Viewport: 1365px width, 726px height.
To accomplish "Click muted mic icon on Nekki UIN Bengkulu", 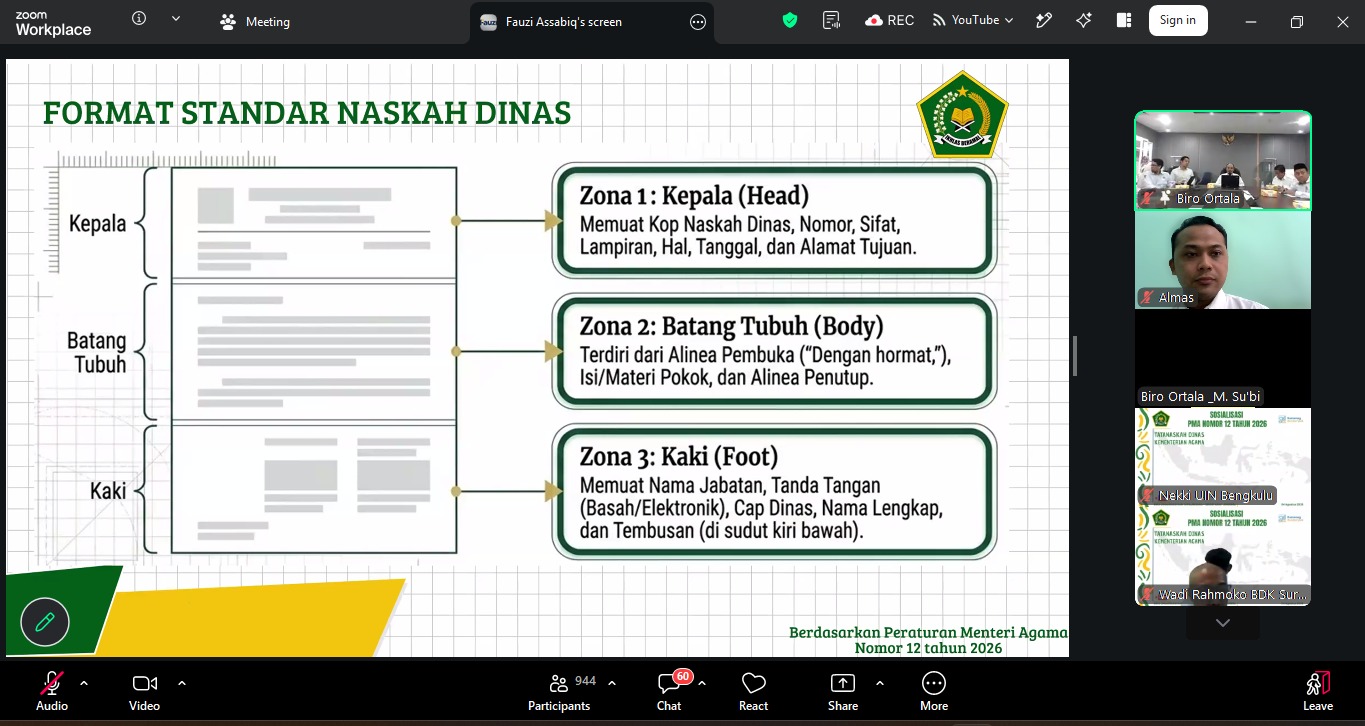I will 1148,496.
